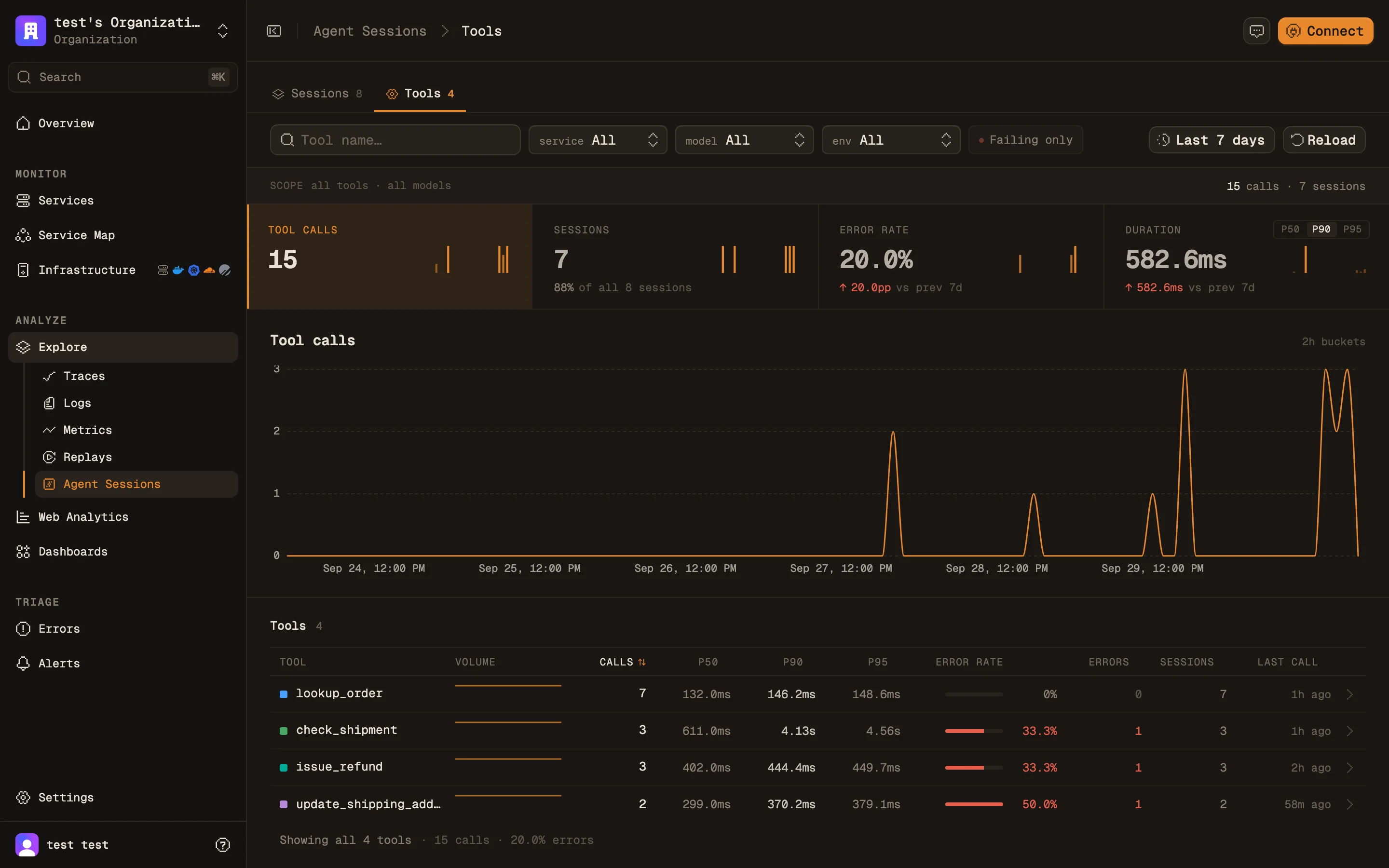This screenshot has height=868, width=1389.
Task: Click the organization avatar icon
Action: tap(30, 31)
